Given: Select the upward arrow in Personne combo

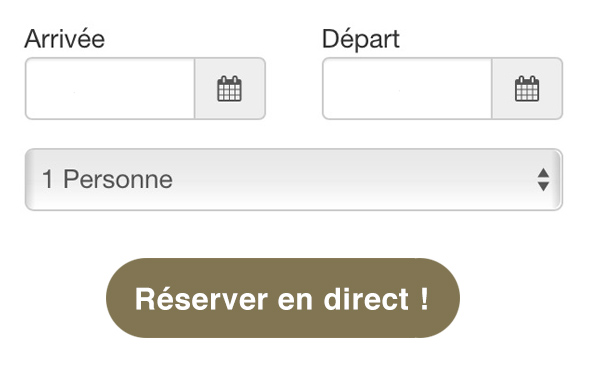Looking at the screenshot, I should (x=543, y=173).
